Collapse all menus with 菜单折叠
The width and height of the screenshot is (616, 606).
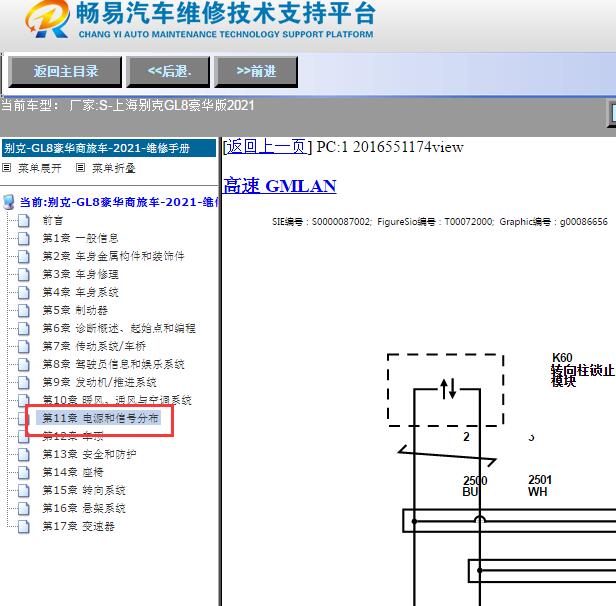(x=114, y=168)
